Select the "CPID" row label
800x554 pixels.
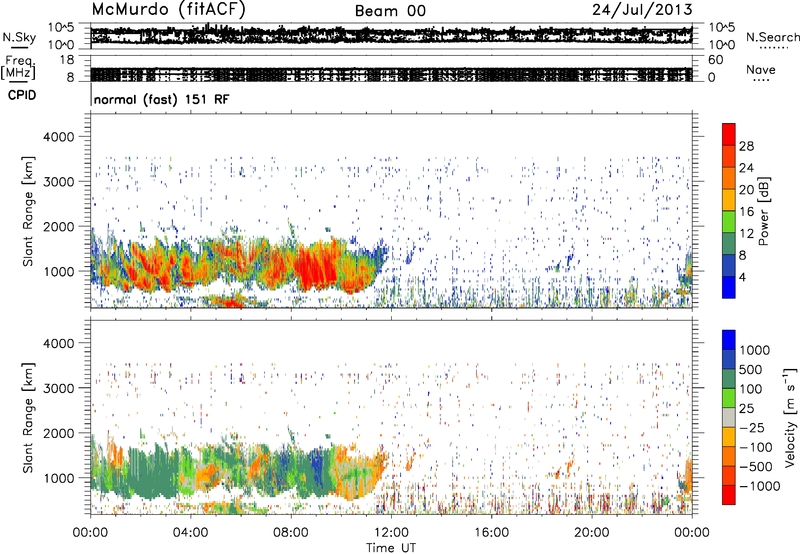tap(22, 95)
